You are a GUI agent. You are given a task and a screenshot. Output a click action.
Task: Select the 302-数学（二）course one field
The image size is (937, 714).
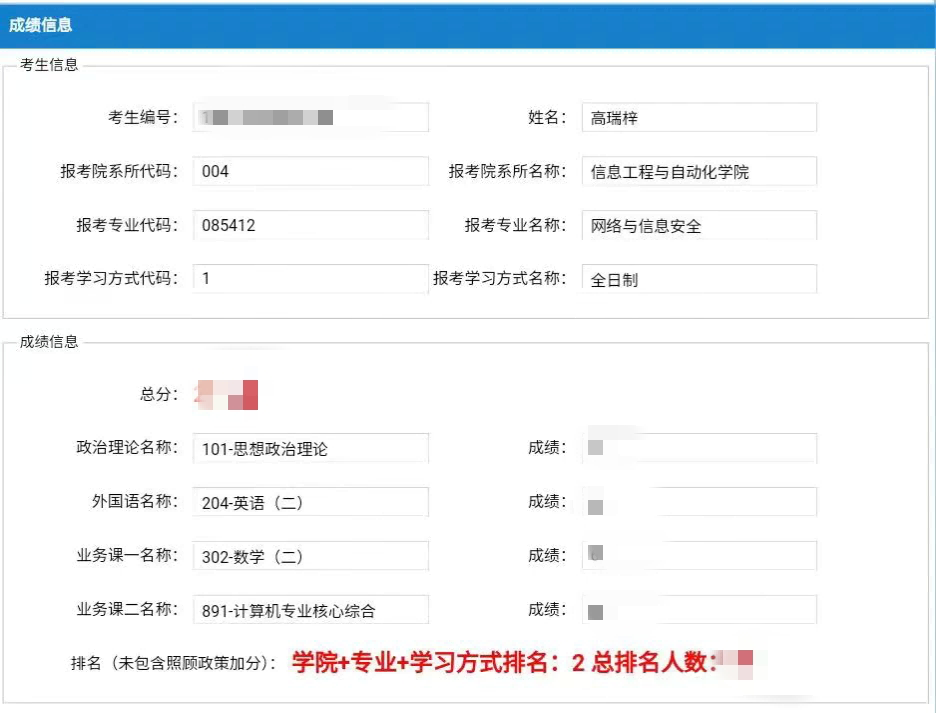point(310,556)
